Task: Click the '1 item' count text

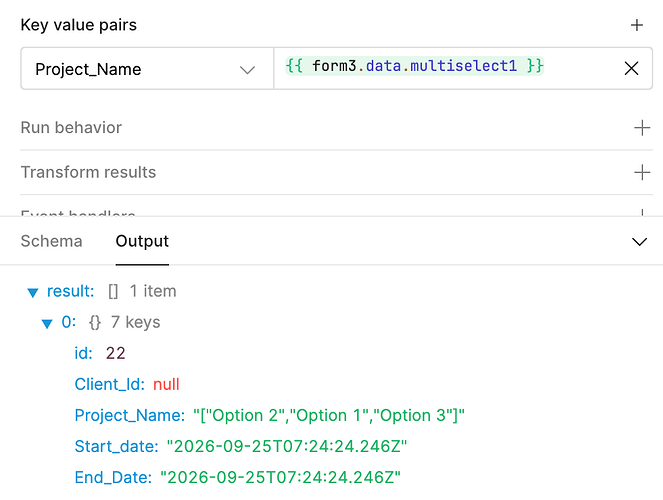Action: 153,291
